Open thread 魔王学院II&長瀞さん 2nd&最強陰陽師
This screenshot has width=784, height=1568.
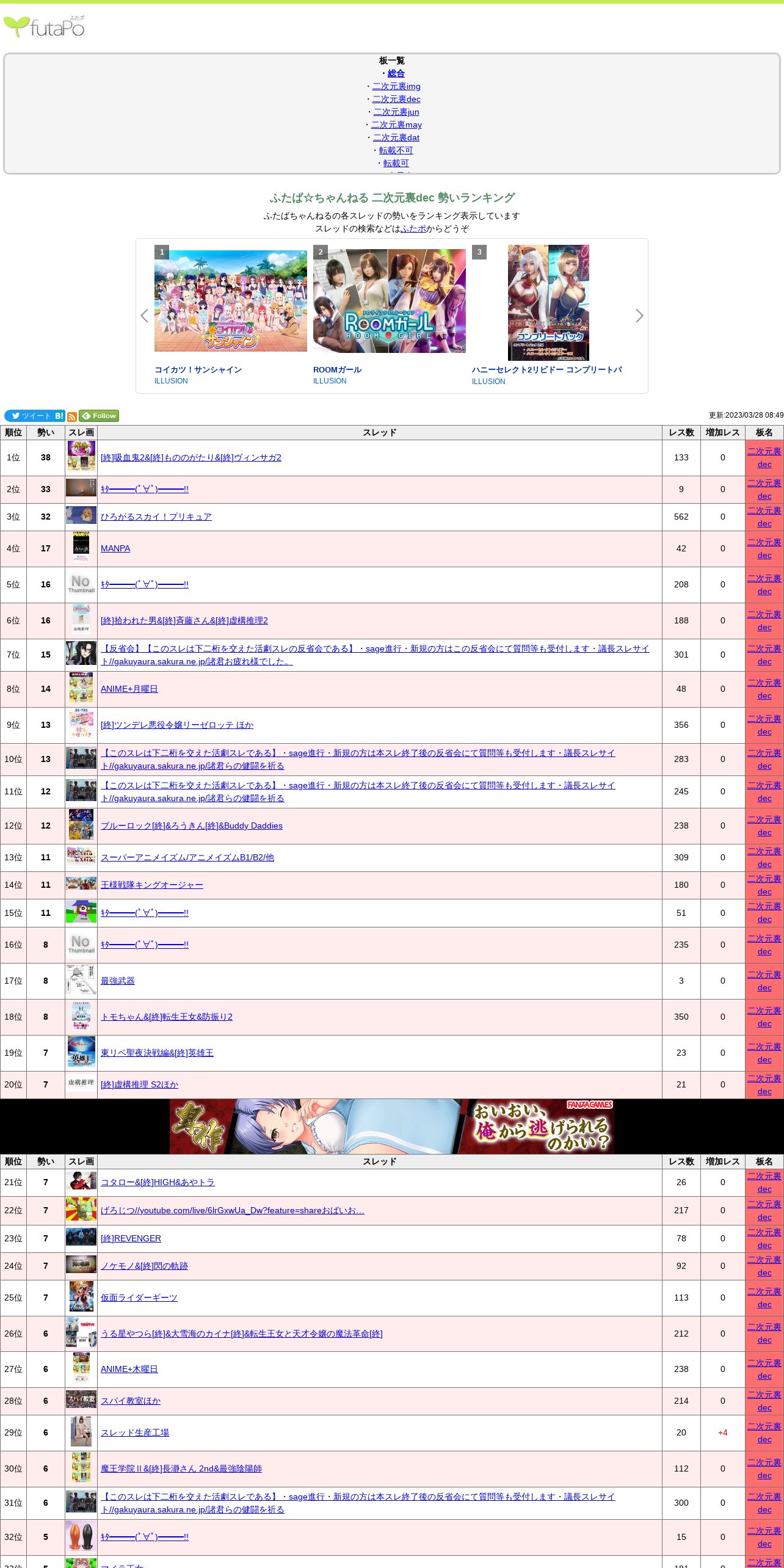click(181, 1468)
